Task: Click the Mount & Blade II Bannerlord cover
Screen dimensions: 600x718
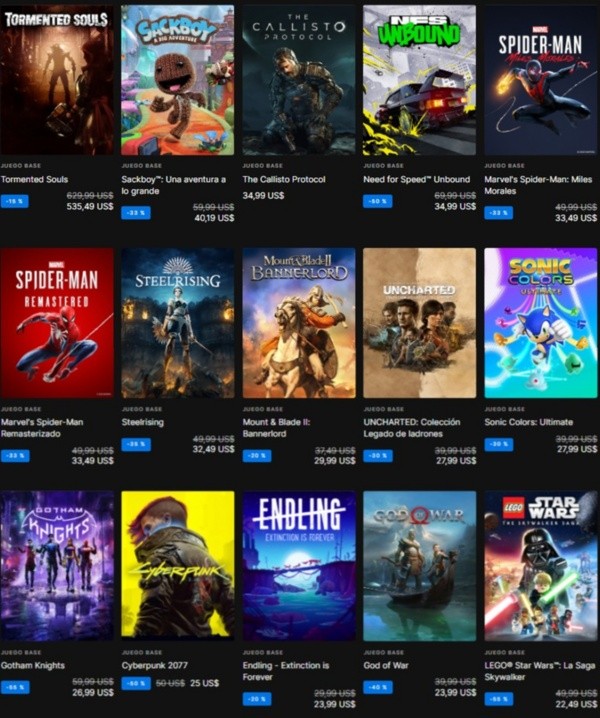Action: (x=299, y=323)
